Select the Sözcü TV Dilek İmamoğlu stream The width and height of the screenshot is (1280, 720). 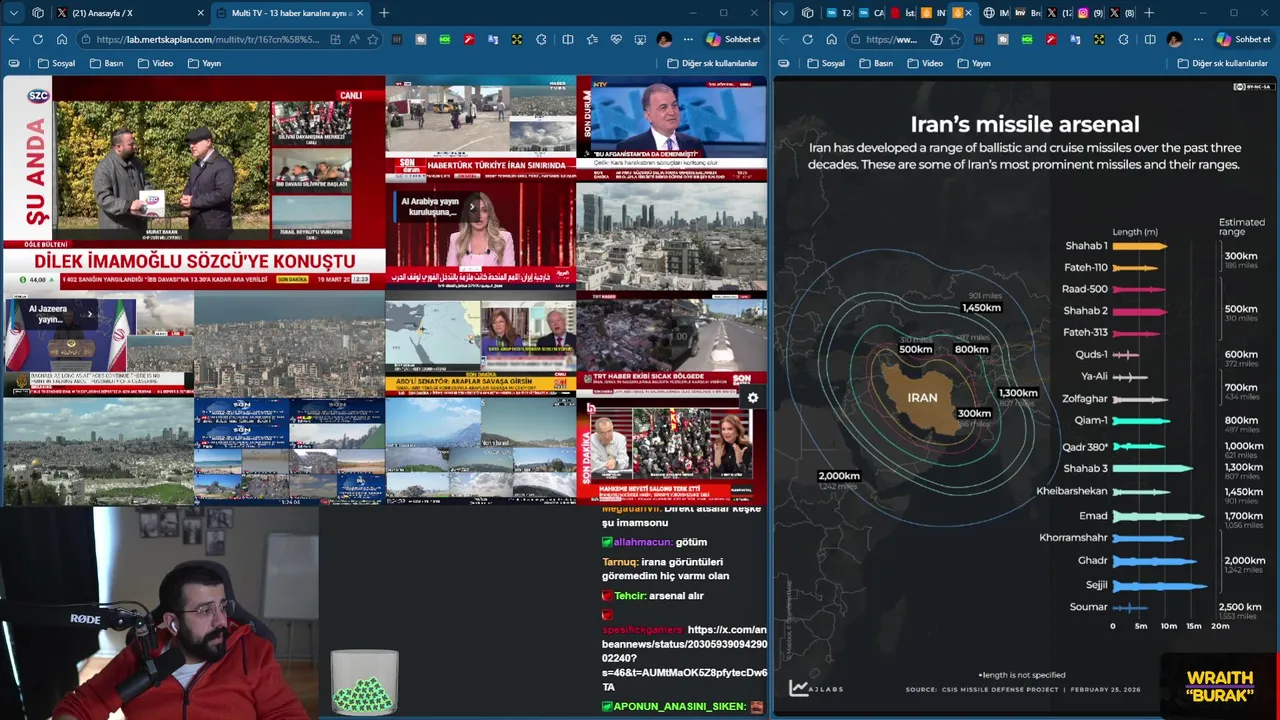click(194, 181)
